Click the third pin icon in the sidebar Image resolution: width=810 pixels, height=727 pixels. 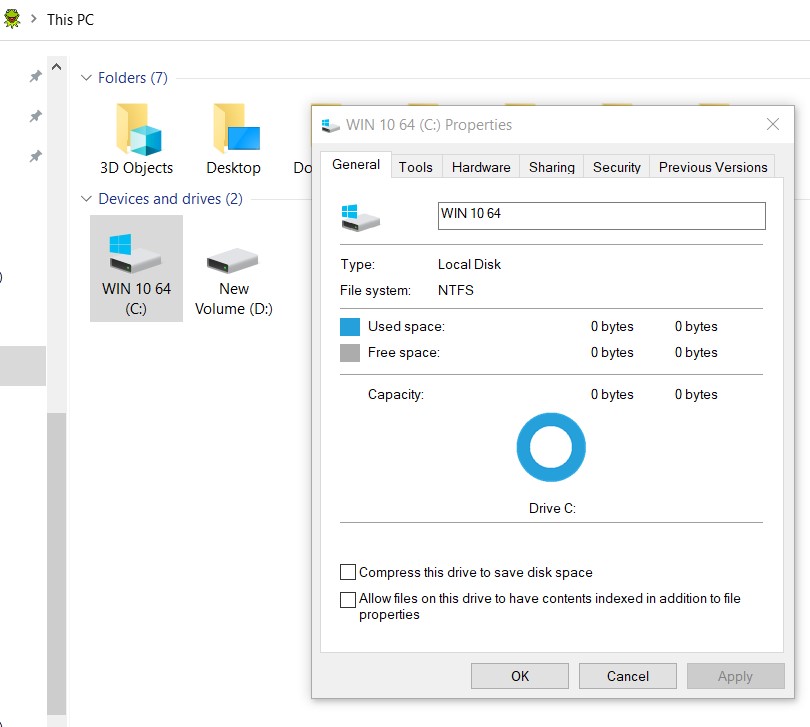(35, 156)
